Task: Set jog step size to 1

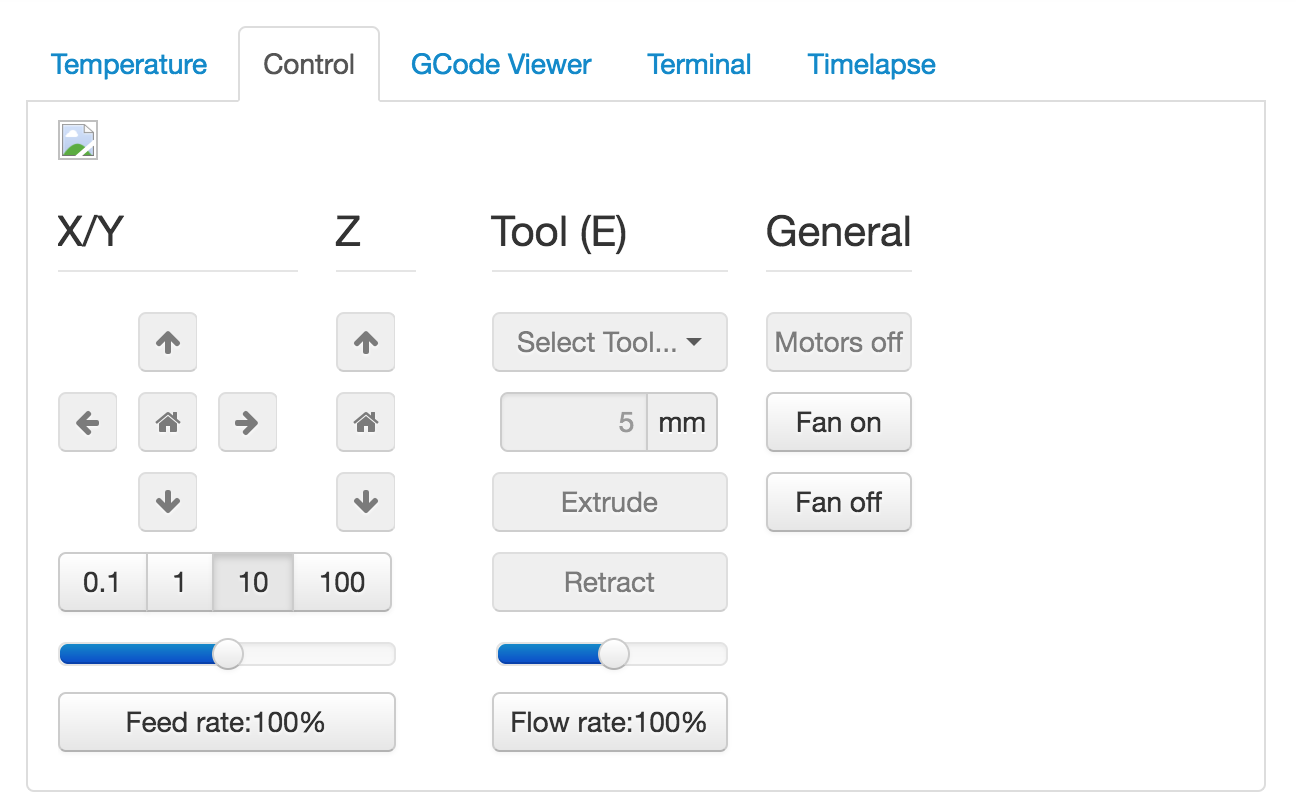Action: 179,582
